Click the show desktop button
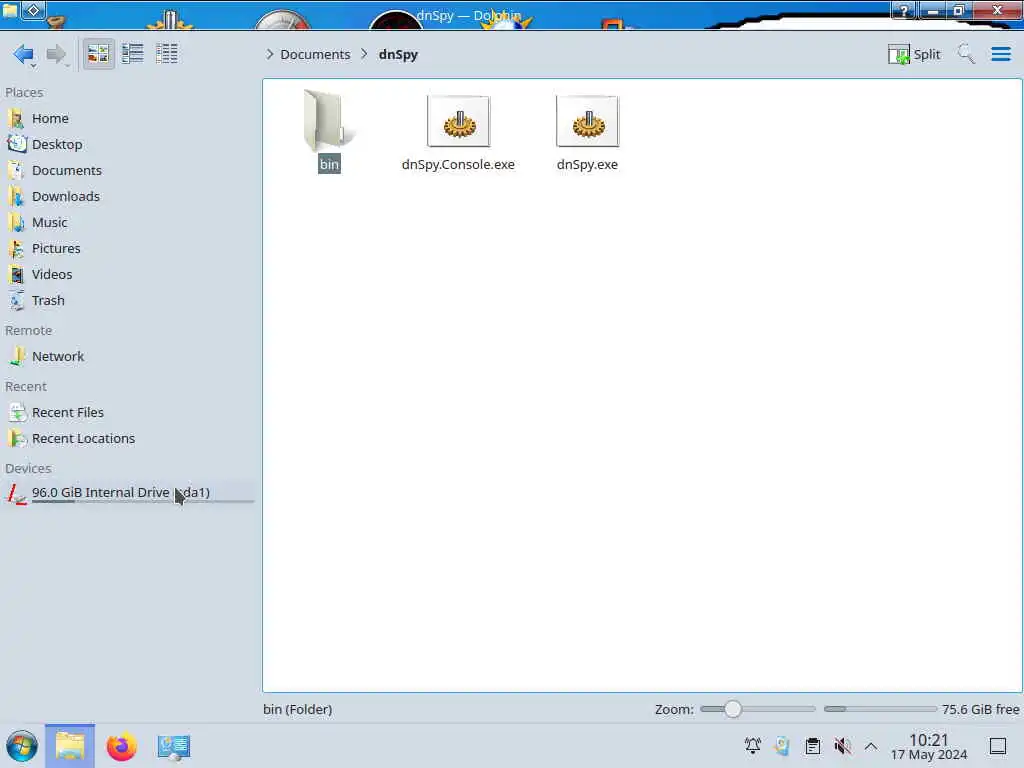Screen dimensions: 1024x768 click(x=997, y=746)
